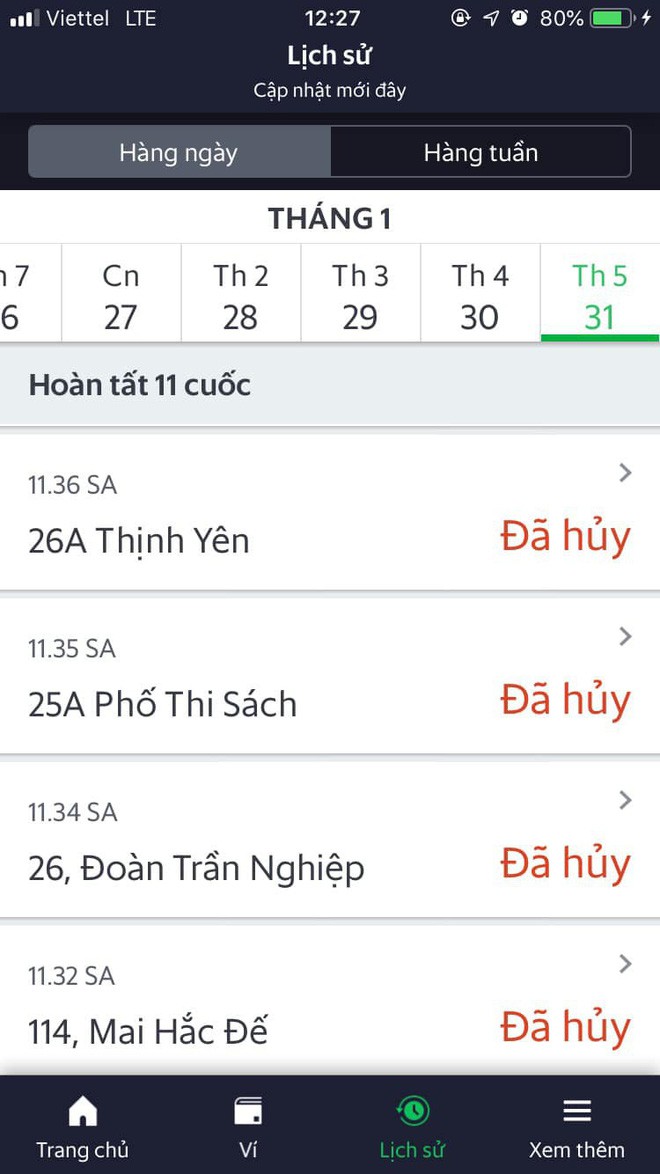
Task: Select the Lịch sử history clock icon
Action: [412, 1110]
